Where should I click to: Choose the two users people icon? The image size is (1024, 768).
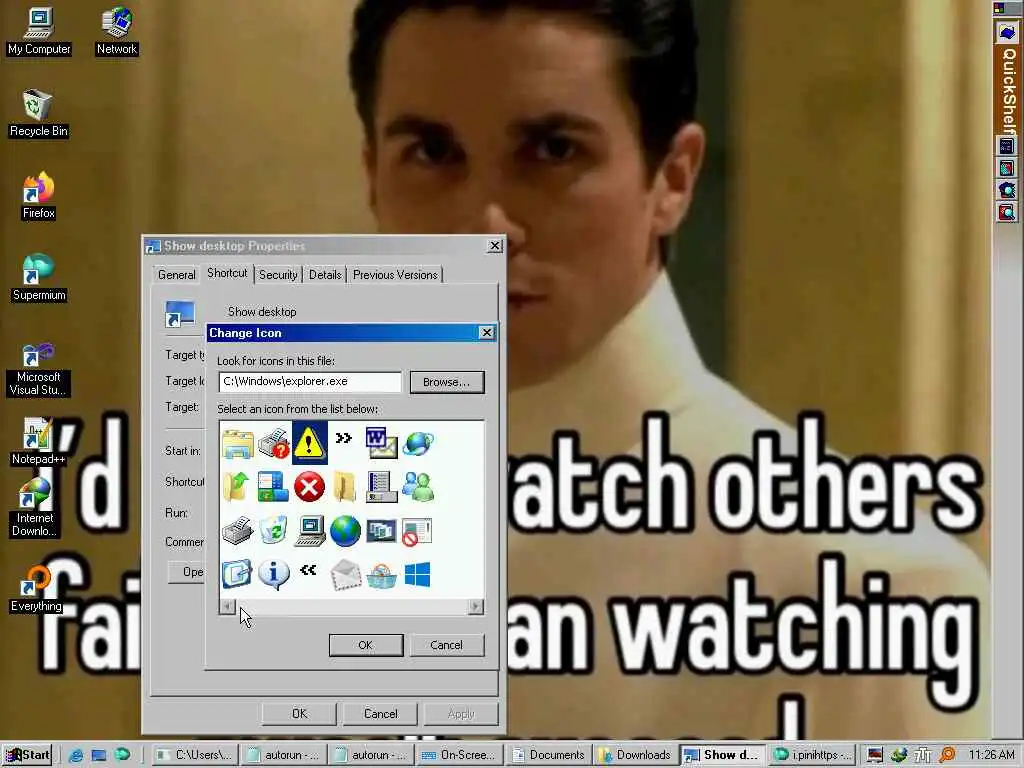(418, 487)
